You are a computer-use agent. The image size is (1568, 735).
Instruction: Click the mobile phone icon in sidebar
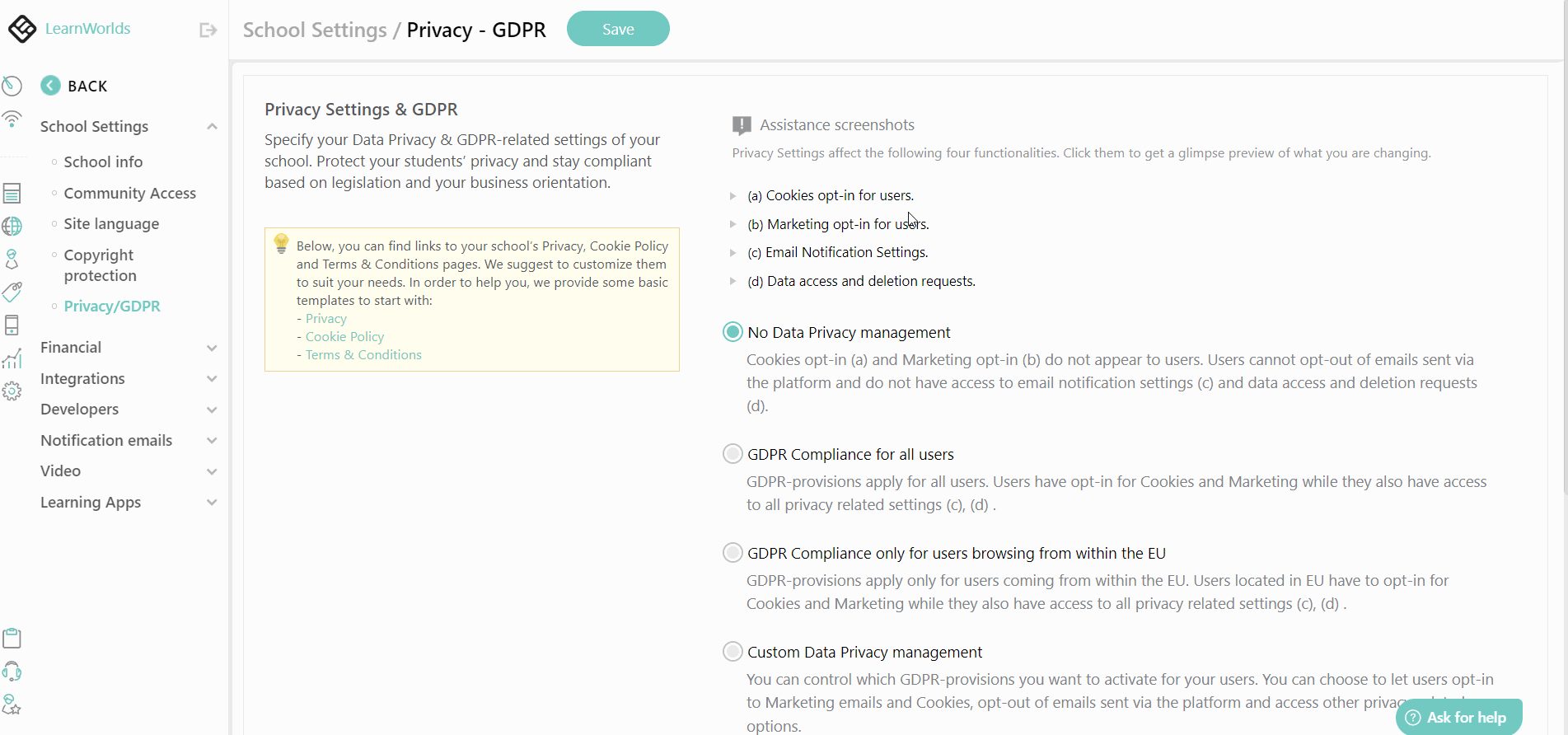(12, 325)
